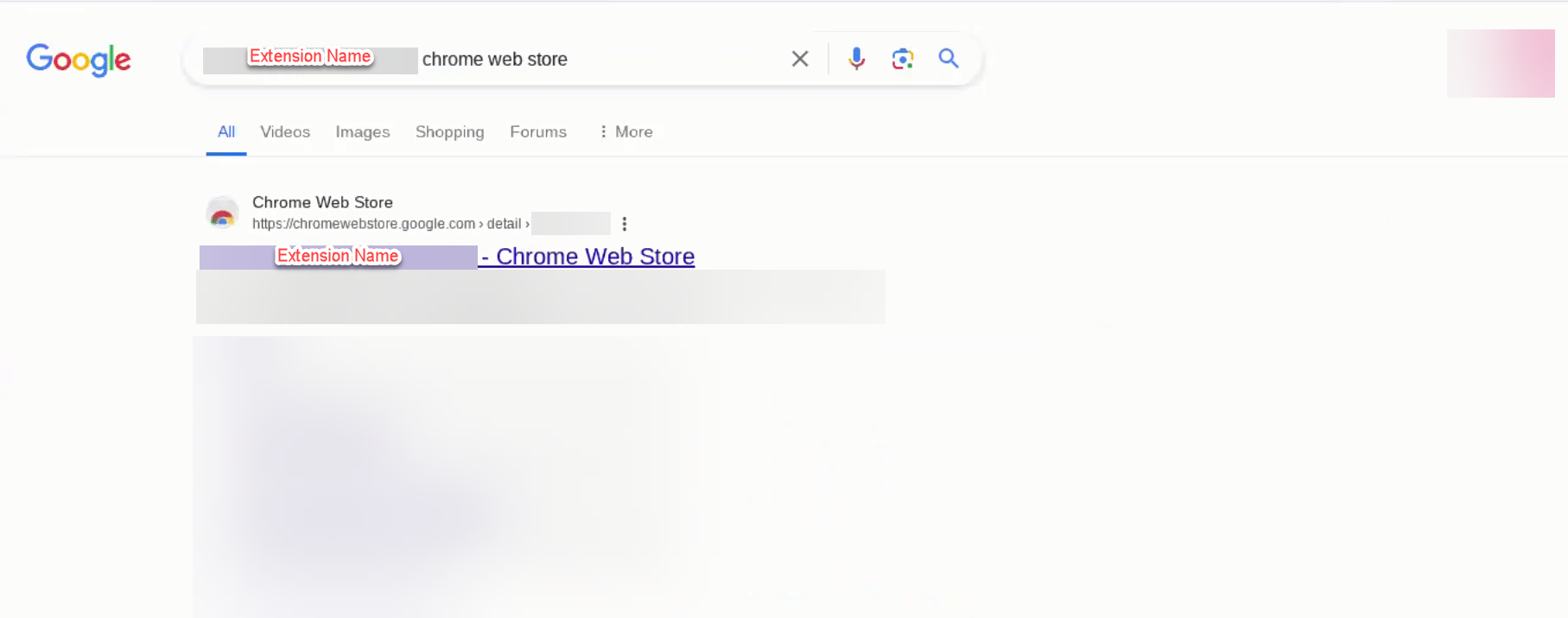Open the "- Chrome Web Store" result title

tap(594, 257)
